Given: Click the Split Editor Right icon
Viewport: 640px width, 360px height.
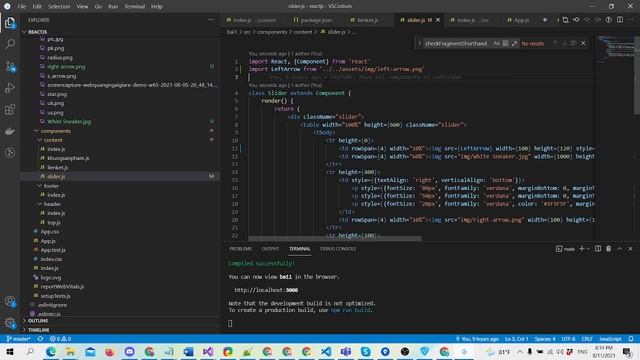Looking at the screenshot, I should (620, 20).
